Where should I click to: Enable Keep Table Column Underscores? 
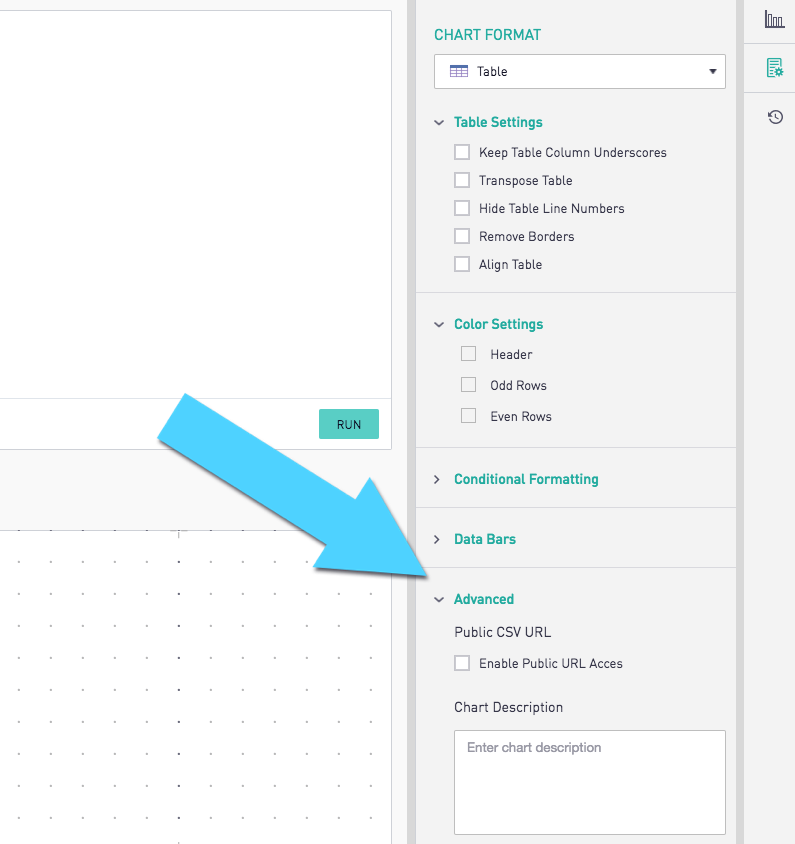[462, 152]
